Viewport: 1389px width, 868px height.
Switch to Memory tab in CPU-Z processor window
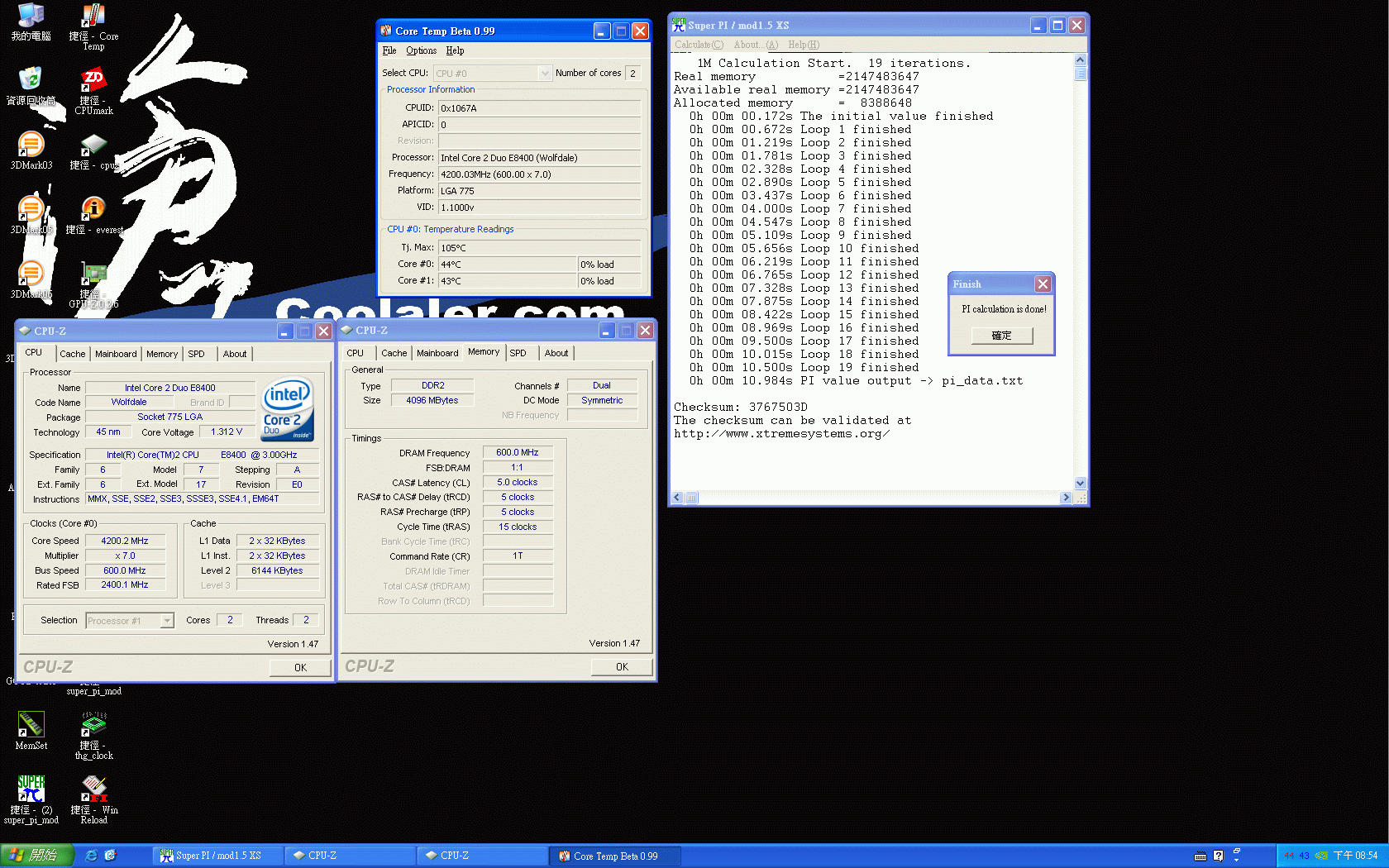click(162, 354)
